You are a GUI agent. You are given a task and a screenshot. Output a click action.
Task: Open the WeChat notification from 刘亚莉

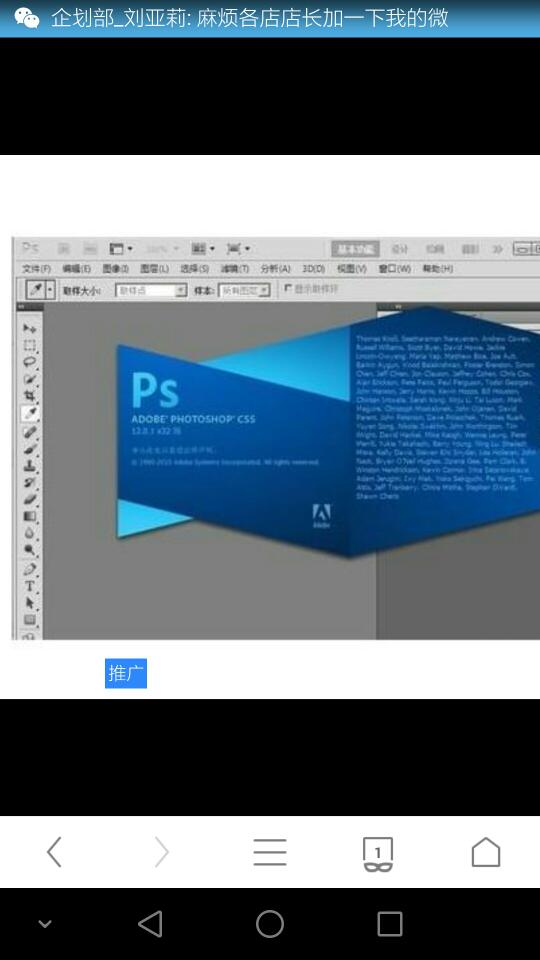270,18
